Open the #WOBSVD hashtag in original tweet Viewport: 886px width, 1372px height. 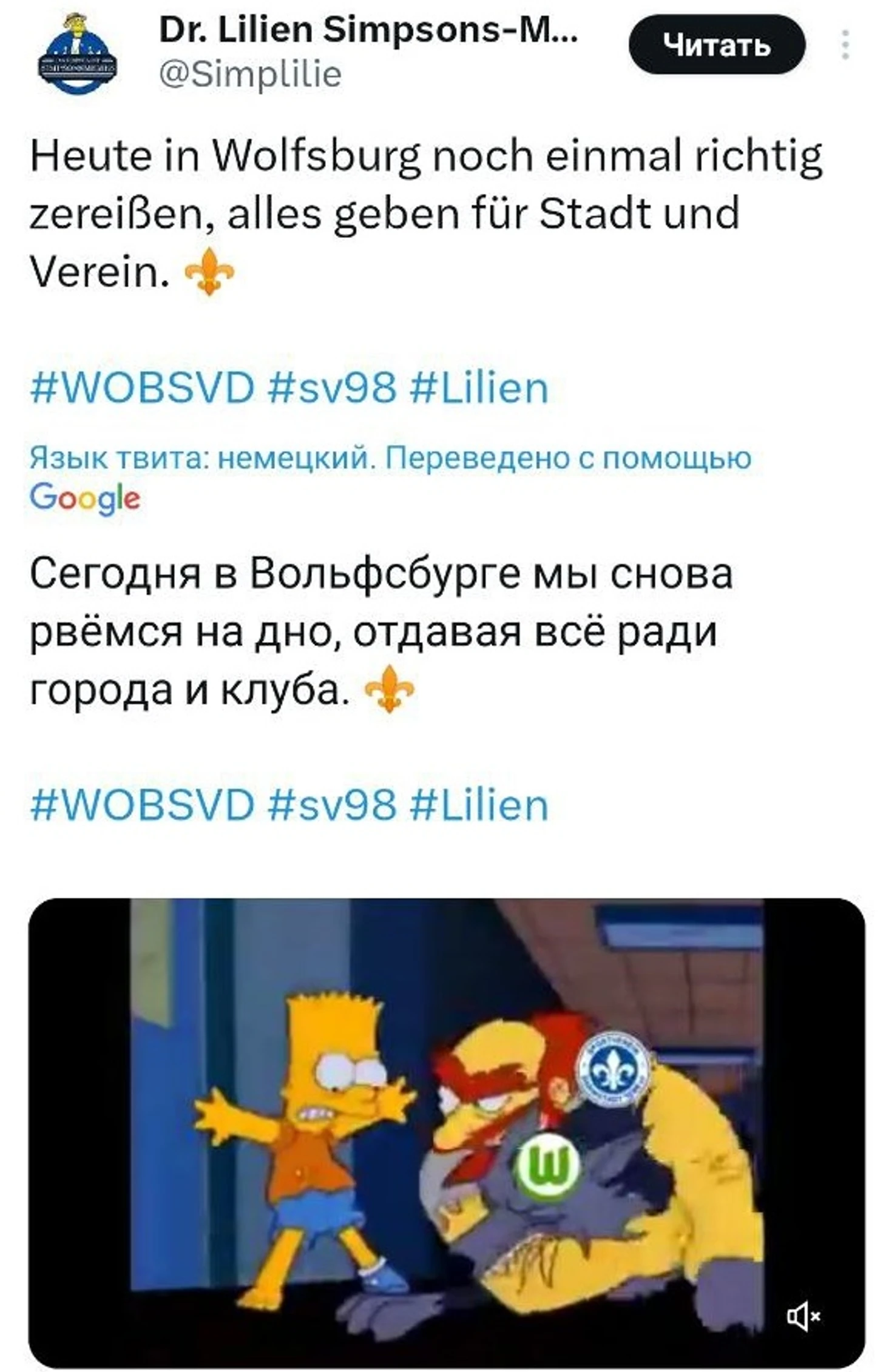142,388
